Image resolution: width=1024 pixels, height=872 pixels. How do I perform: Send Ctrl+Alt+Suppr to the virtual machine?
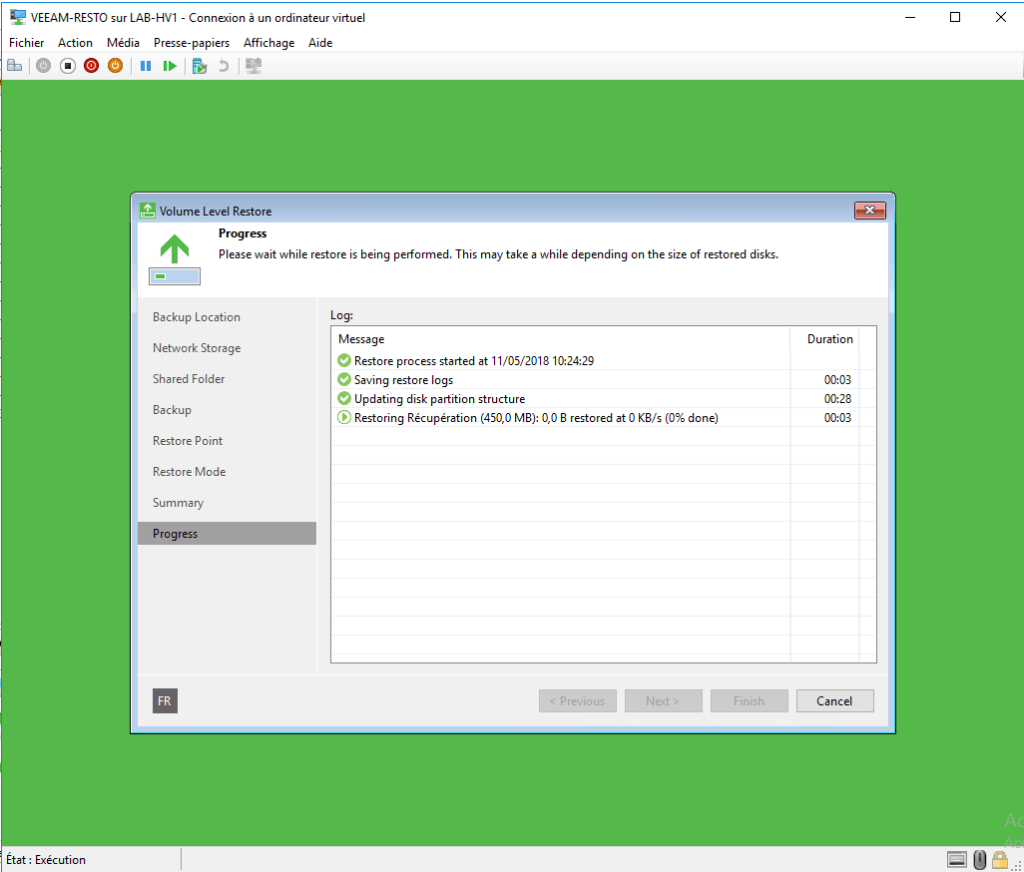tap(15, 65)
